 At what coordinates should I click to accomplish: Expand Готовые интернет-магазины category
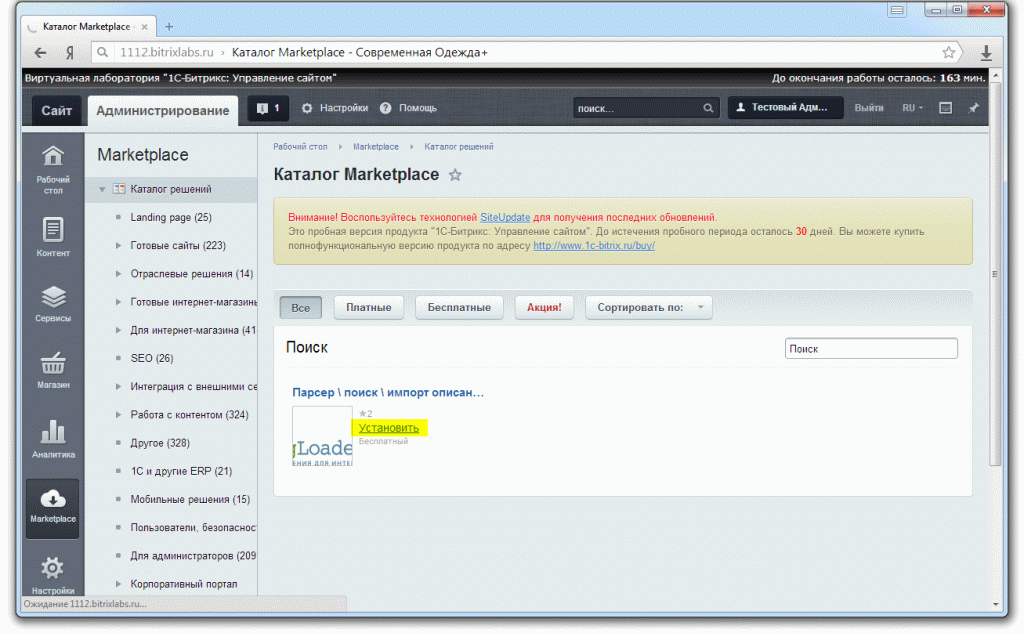[x=118, y=302]
